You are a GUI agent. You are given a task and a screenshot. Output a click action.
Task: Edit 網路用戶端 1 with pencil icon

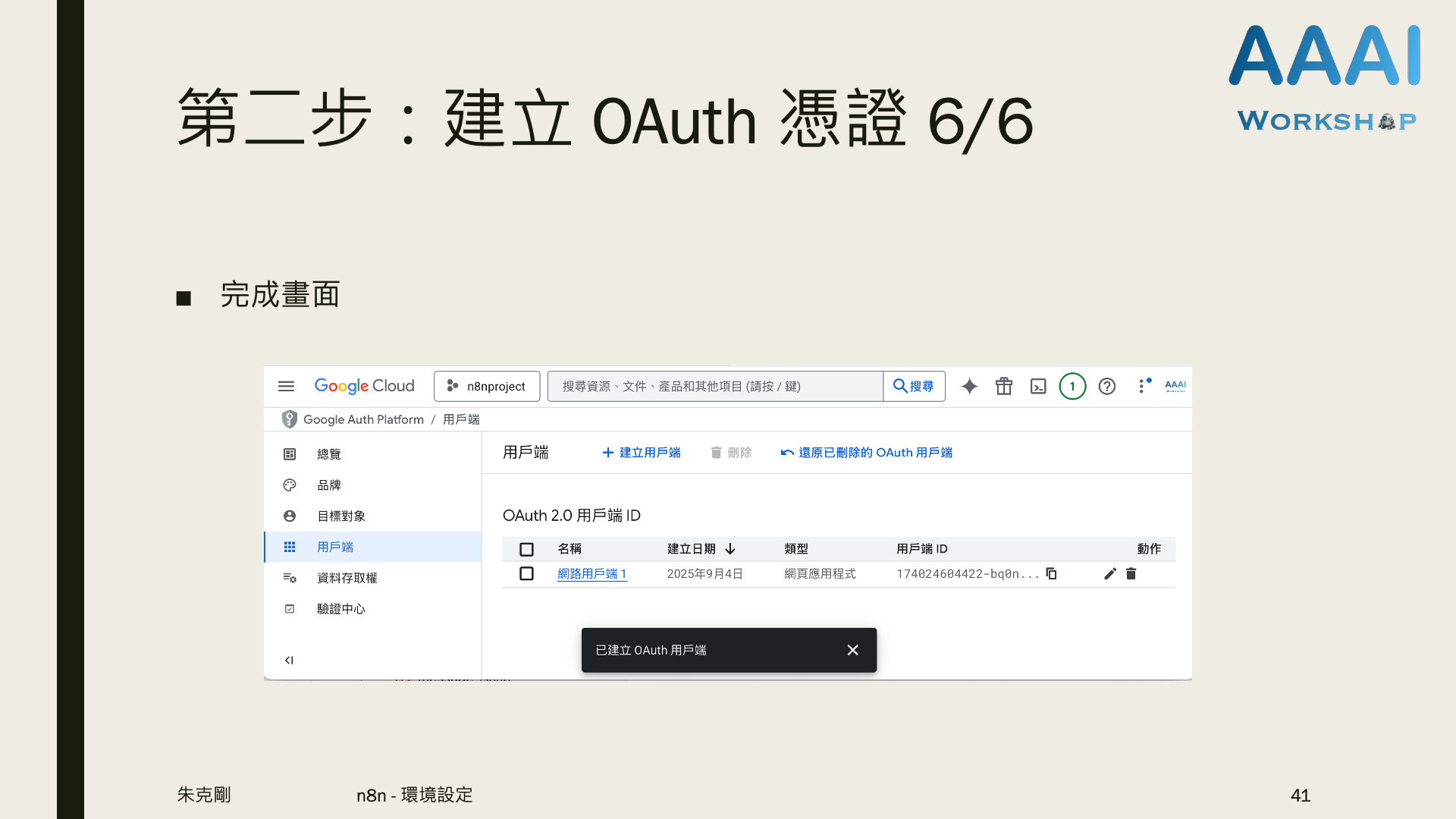[1110, 573]
